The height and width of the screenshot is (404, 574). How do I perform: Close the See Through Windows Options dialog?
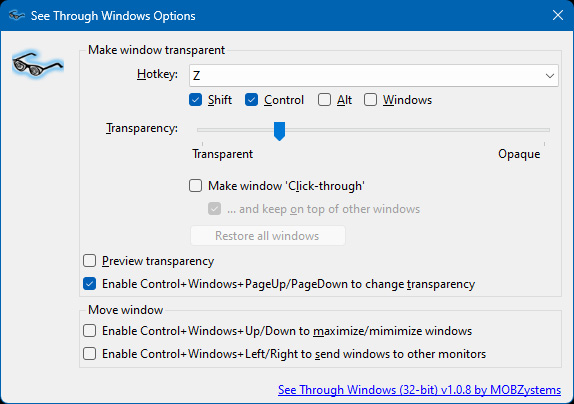(558, 15)
